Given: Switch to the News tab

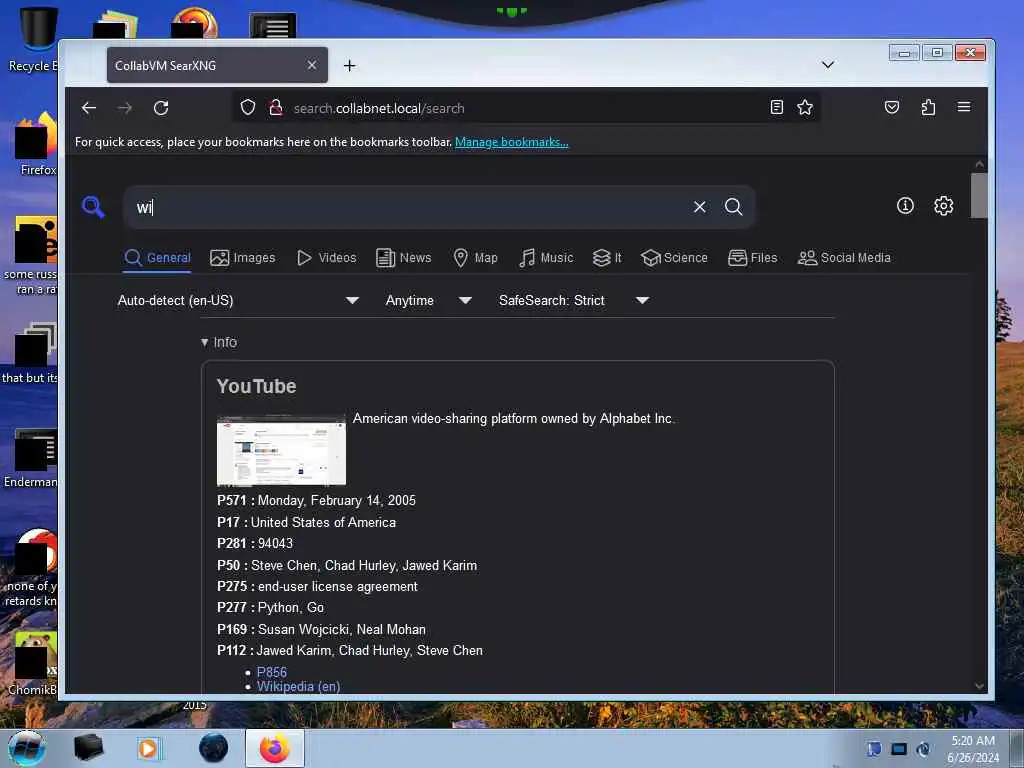Looking at the screenshot, I should (404, 258).
